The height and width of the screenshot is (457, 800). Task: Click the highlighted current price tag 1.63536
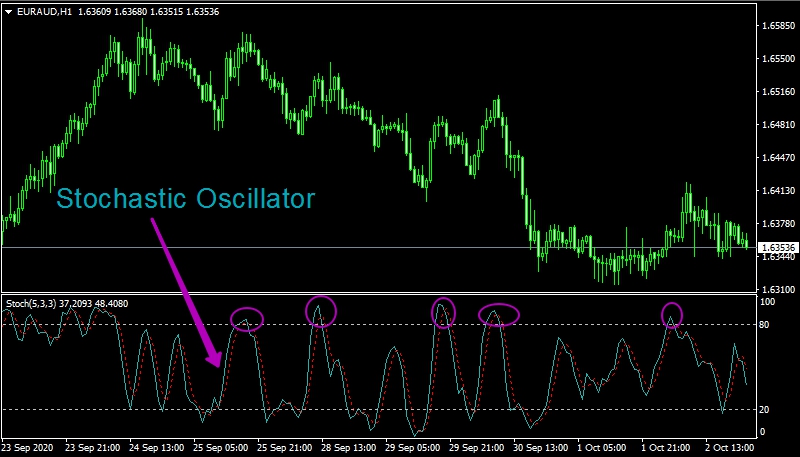pyautogui.click(x=776, y=247)
